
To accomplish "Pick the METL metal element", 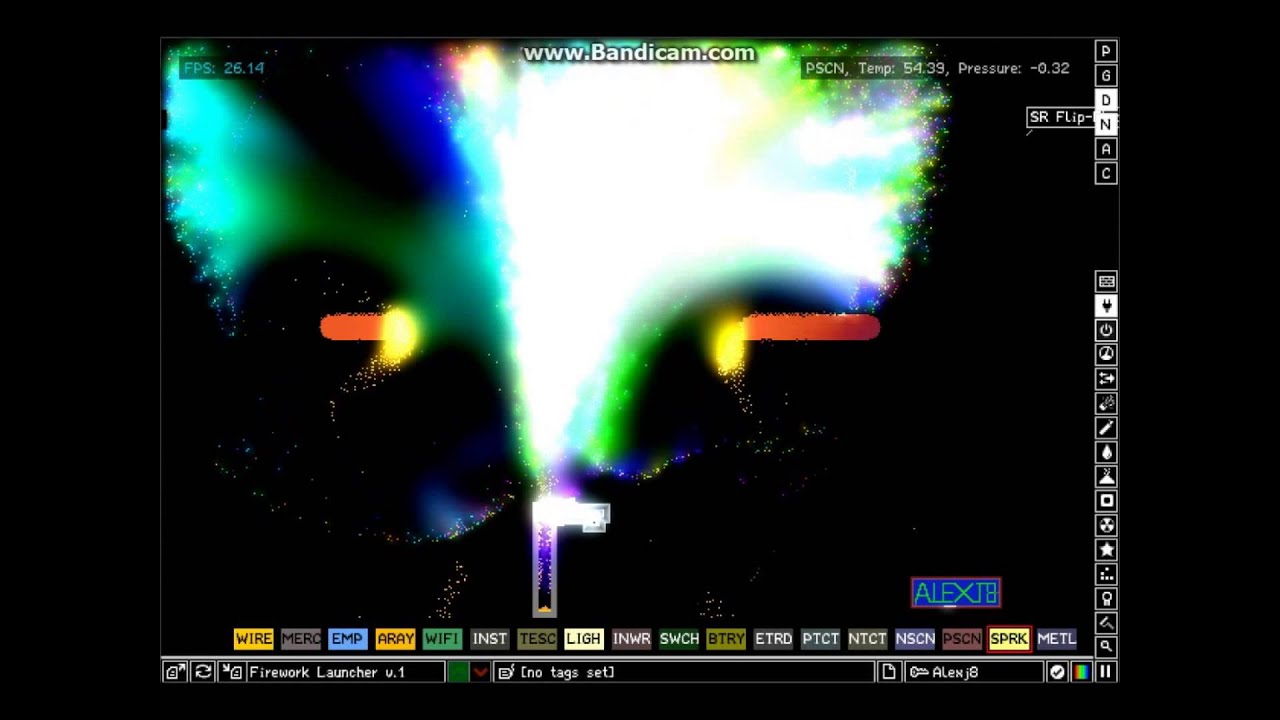I will pos(1056,638).
